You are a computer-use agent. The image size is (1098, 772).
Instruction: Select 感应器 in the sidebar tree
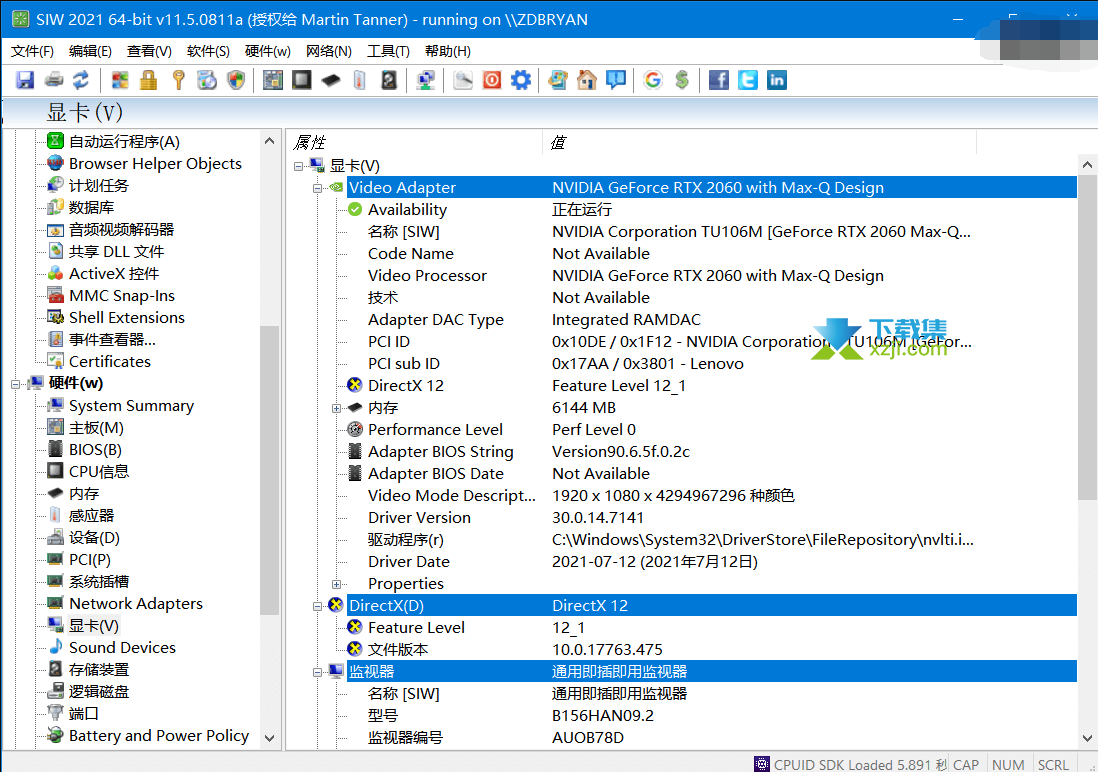click(x=91, y=516)
